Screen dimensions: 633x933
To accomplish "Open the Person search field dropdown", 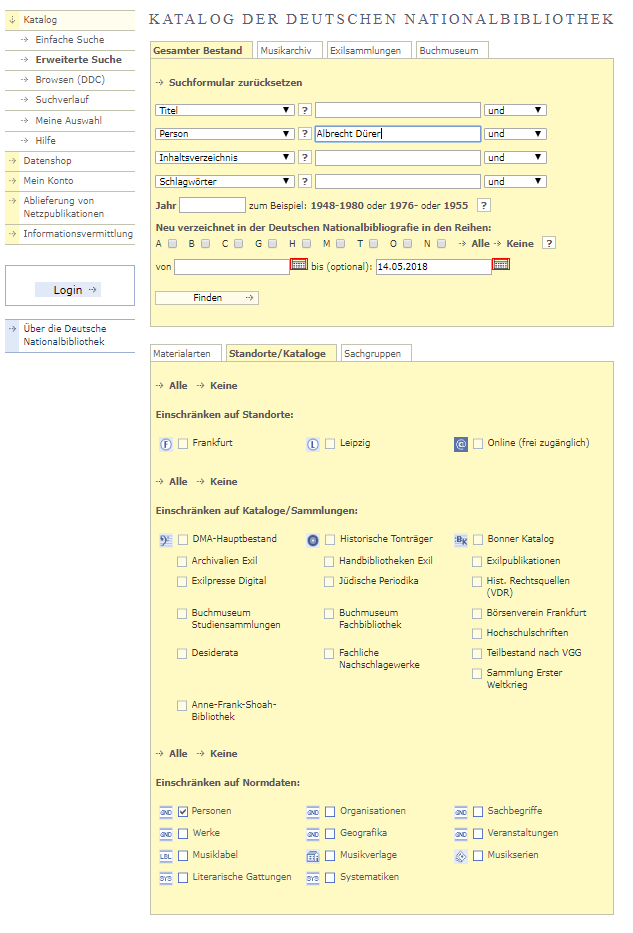I will [x=225, y=134].
